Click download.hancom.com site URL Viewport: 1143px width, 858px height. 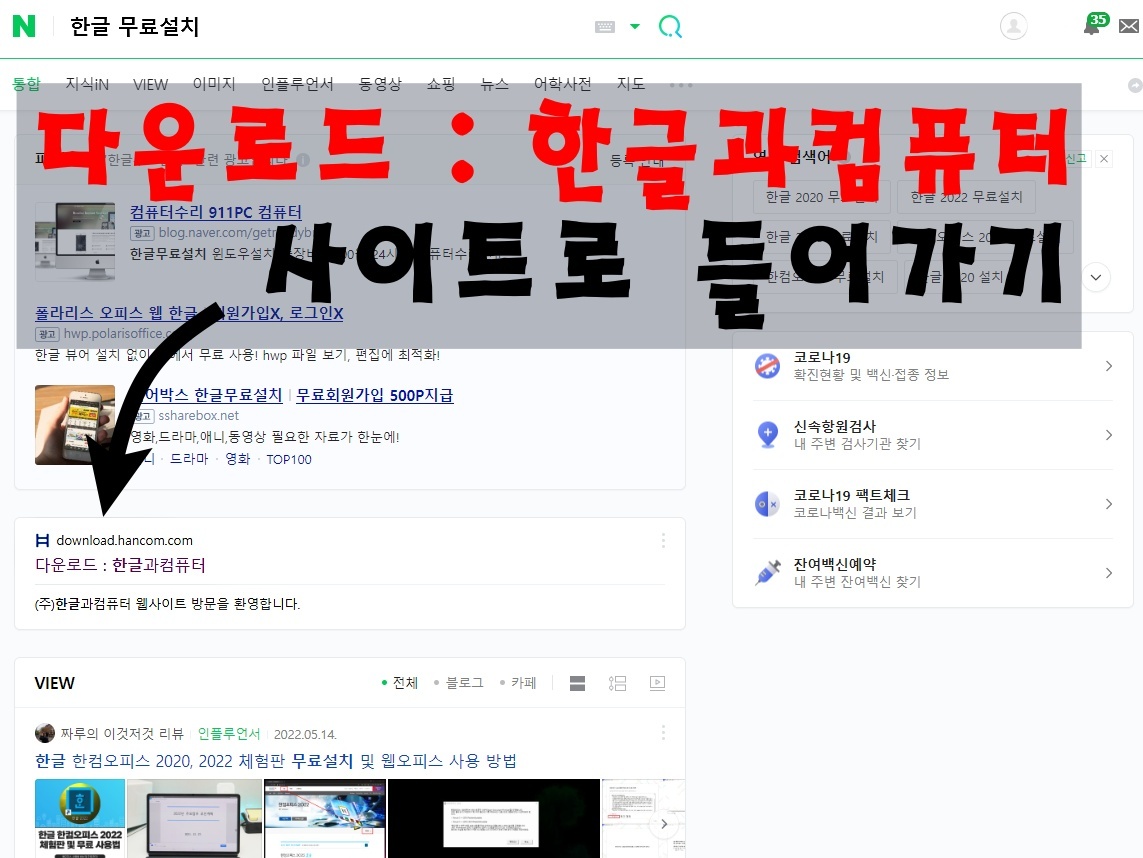pyautogui.click(x=125, y=540)
